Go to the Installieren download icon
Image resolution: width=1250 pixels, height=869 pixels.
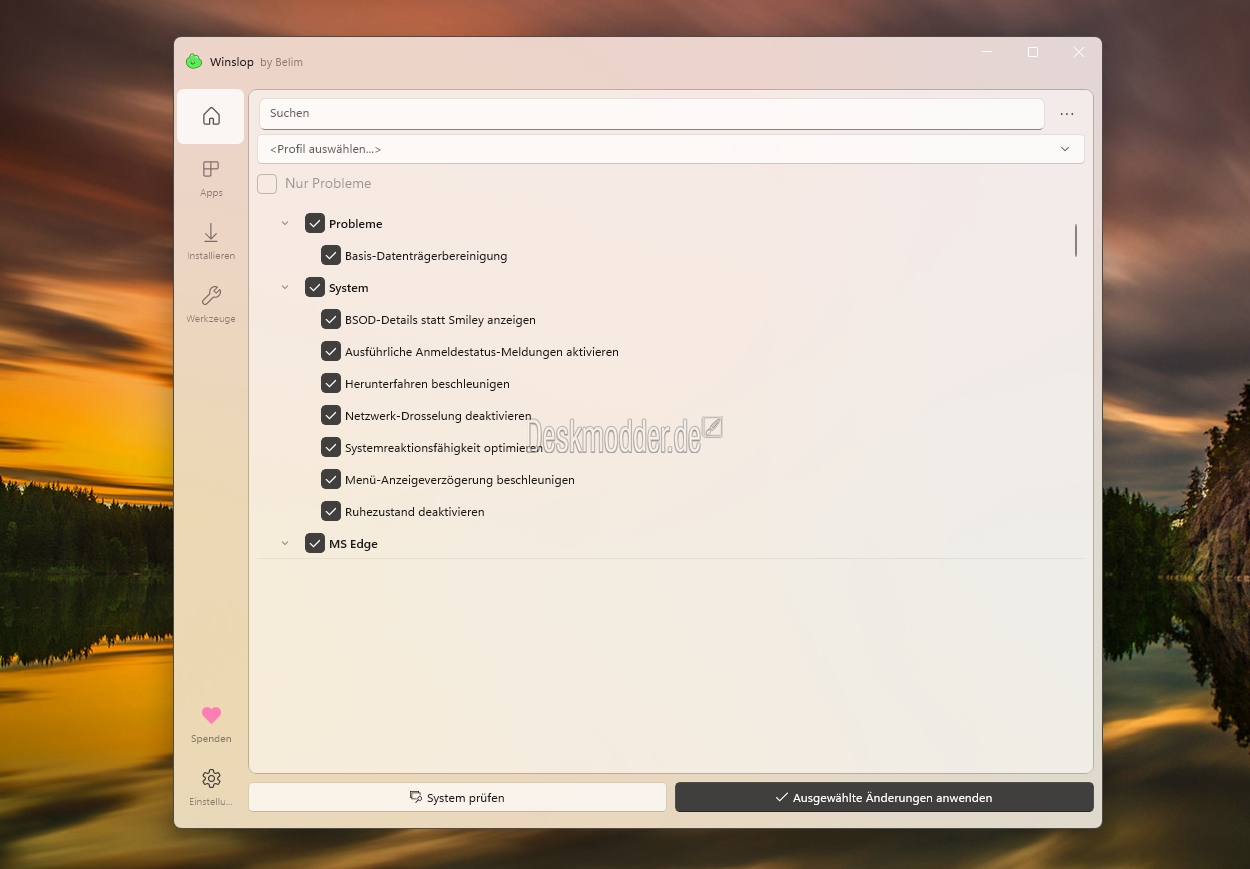click(211, 234)
